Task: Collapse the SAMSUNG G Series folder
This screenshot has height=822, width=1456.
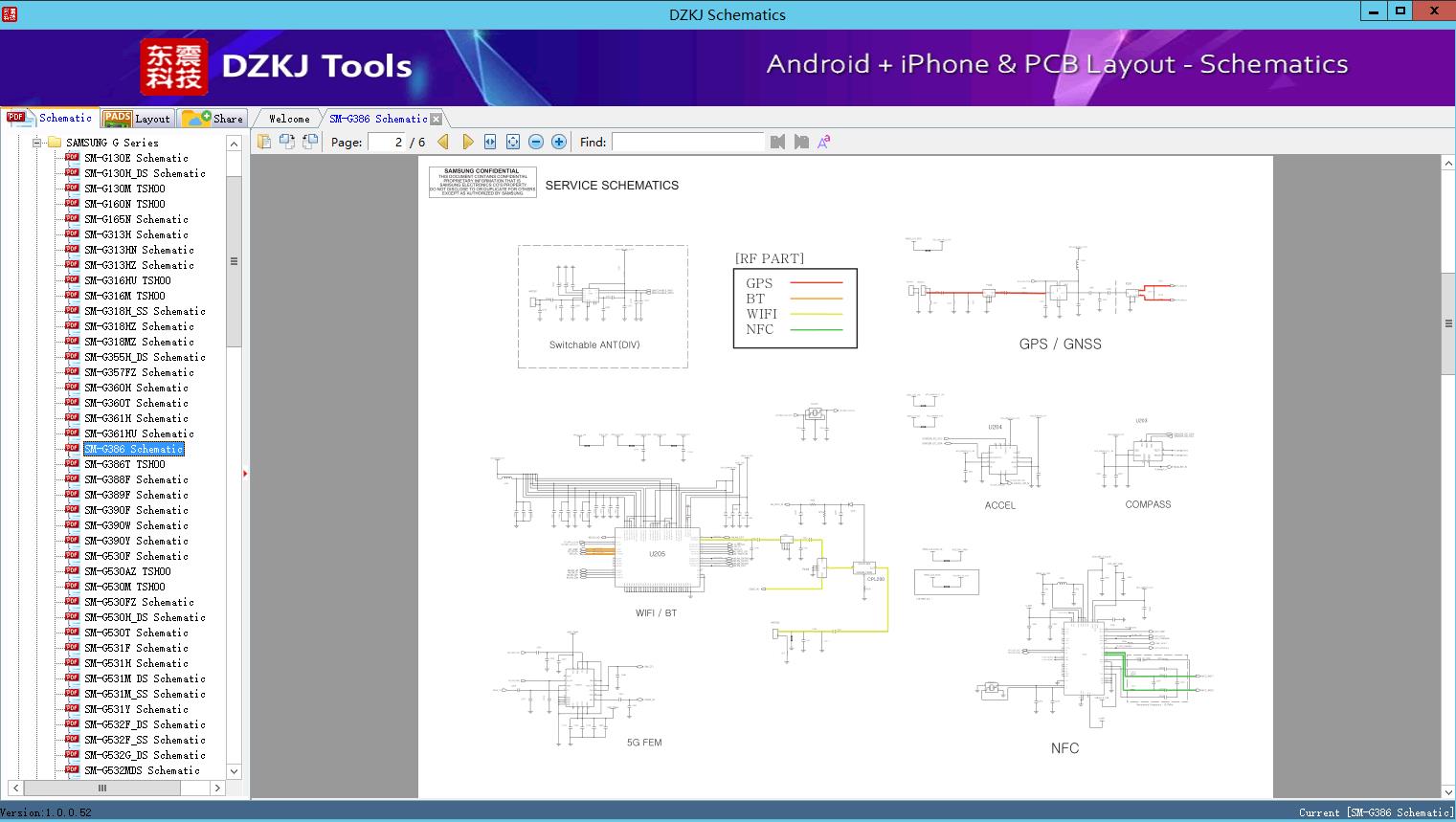Action: coord(37,143)
